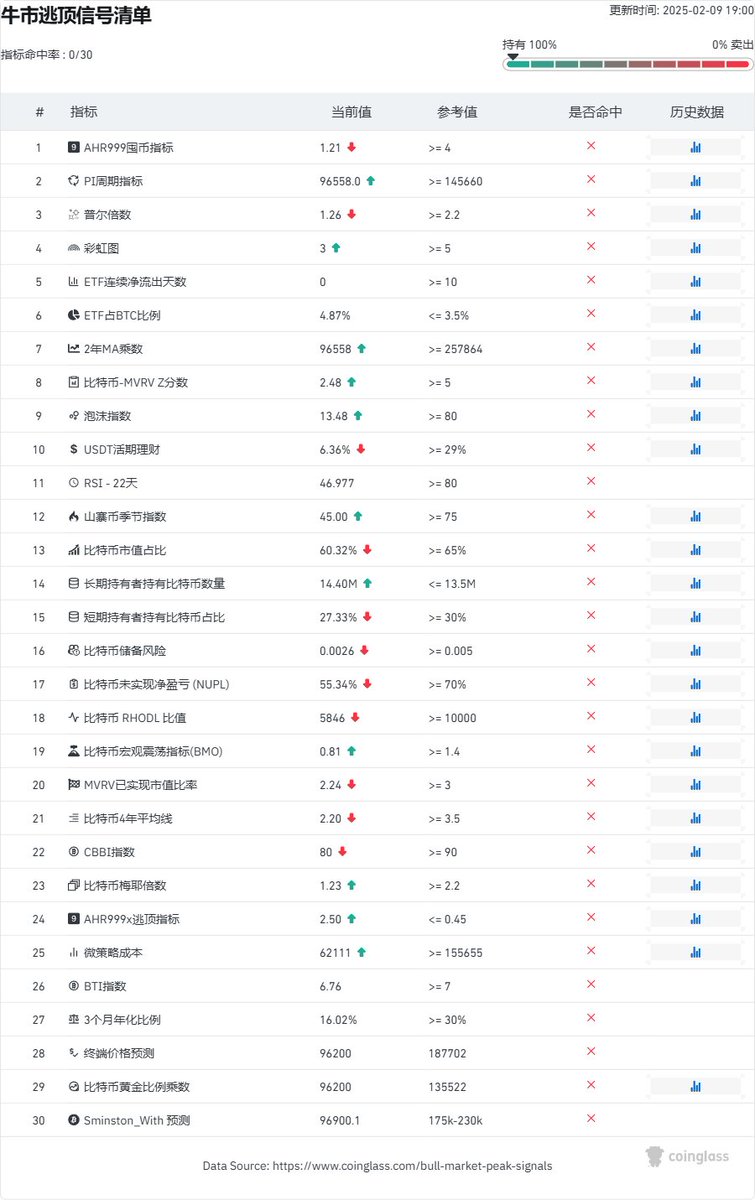The width and height of the screenshot is (755, 1200).
Task: Open history chart for MVRV已实现市值比率 row
Action: click(x=695, y=784)
